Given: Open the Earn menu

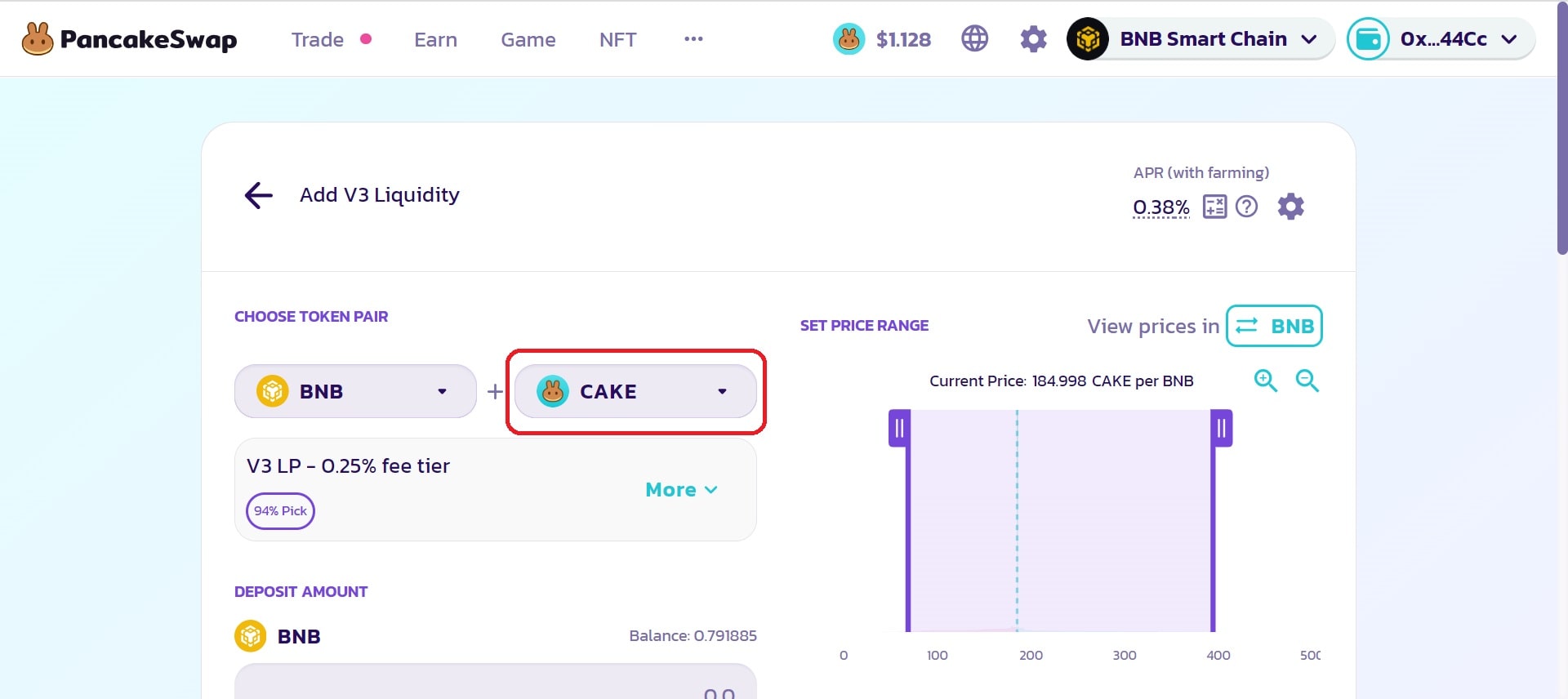Looking at the screenshot, I should coord(435,39).
